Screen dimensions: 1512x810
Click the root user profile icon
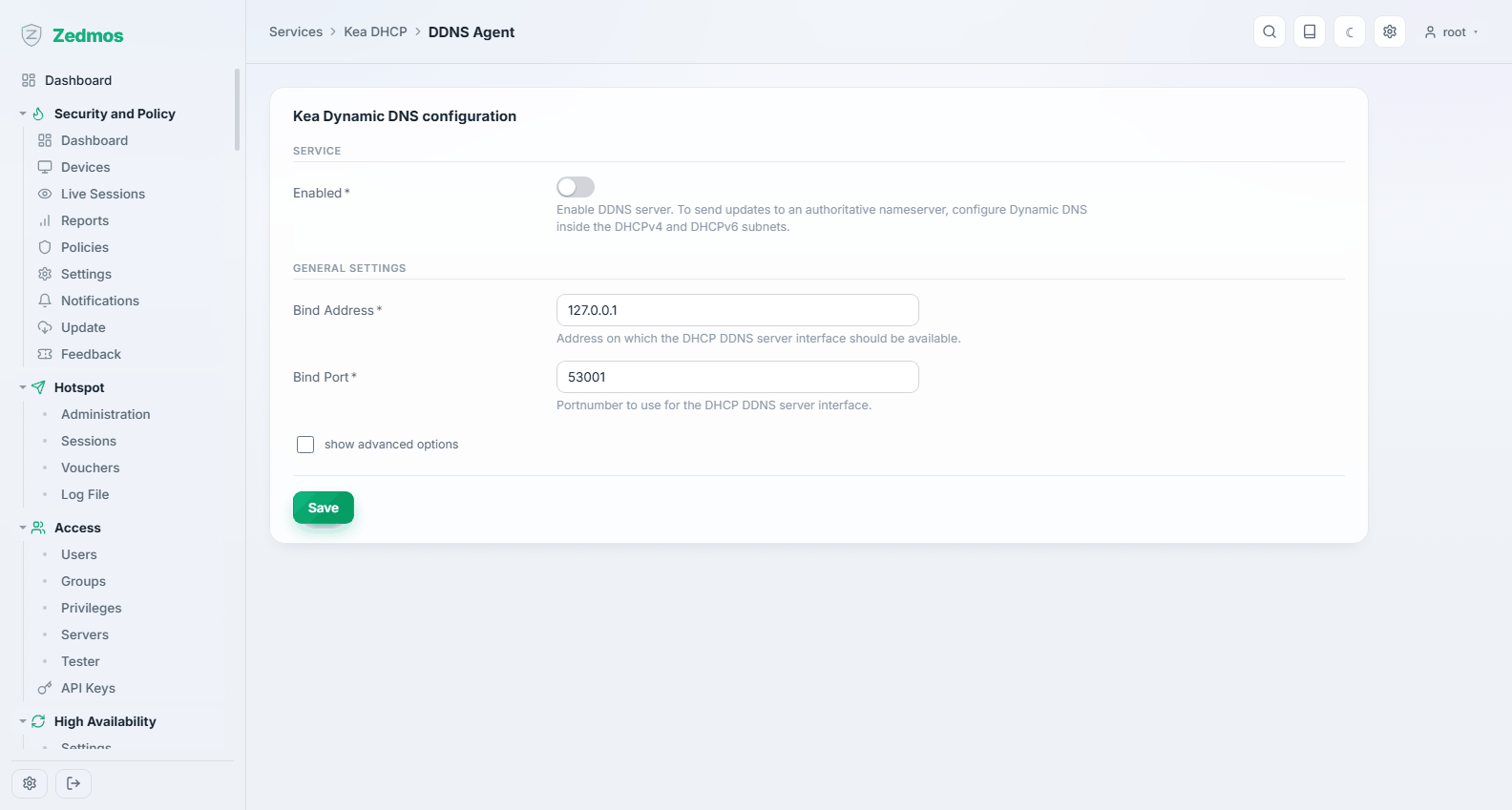[x=1430, y=32]
